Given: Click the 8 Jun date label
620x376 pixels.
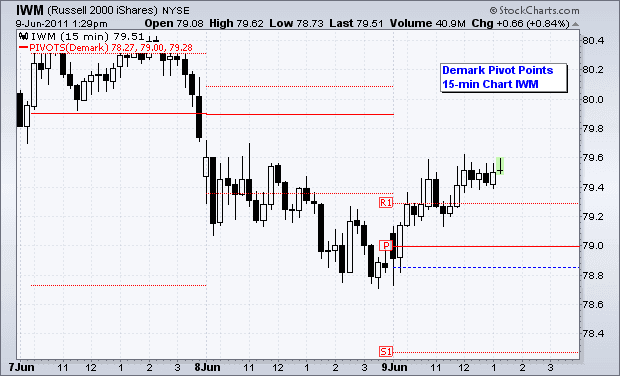Looking at the screenshot, I should tap(208, 367).
